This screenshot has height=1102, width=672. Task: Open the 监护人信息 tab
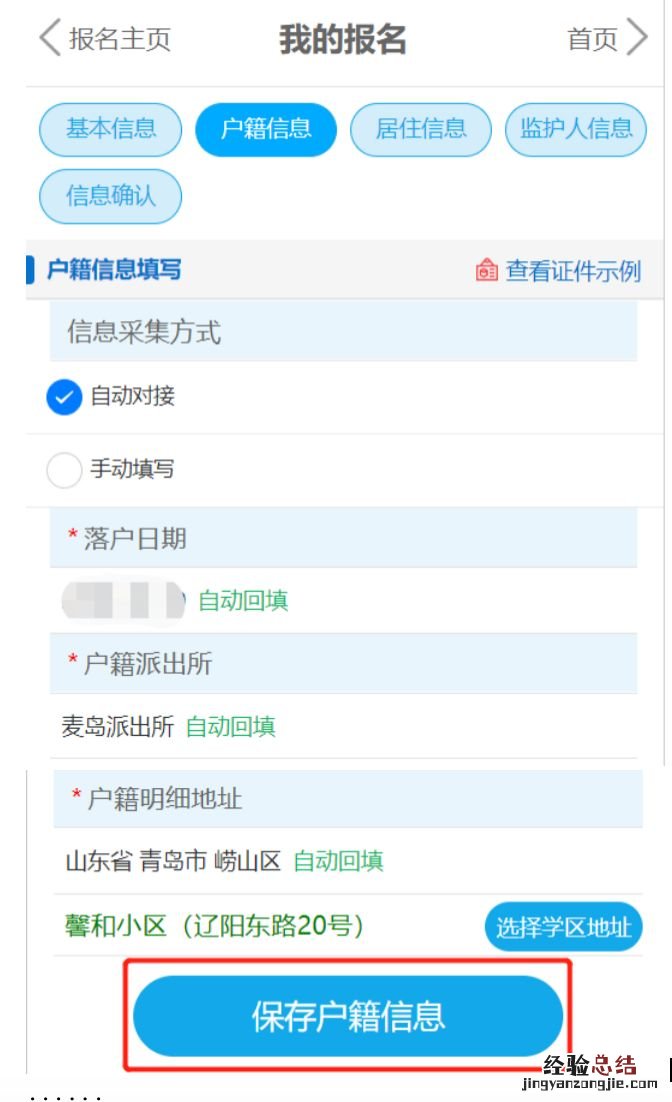coord(576,129)
